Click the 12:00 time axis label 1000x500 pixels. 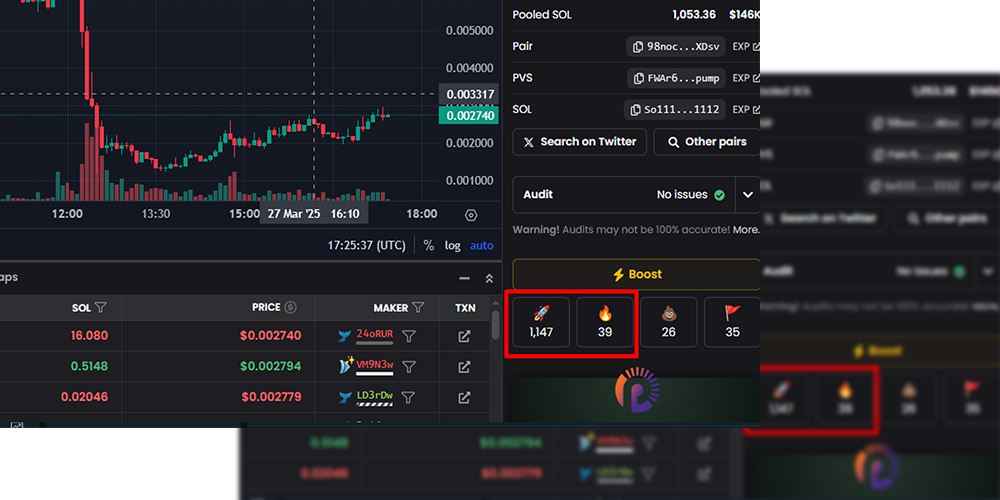click(67, 214)
